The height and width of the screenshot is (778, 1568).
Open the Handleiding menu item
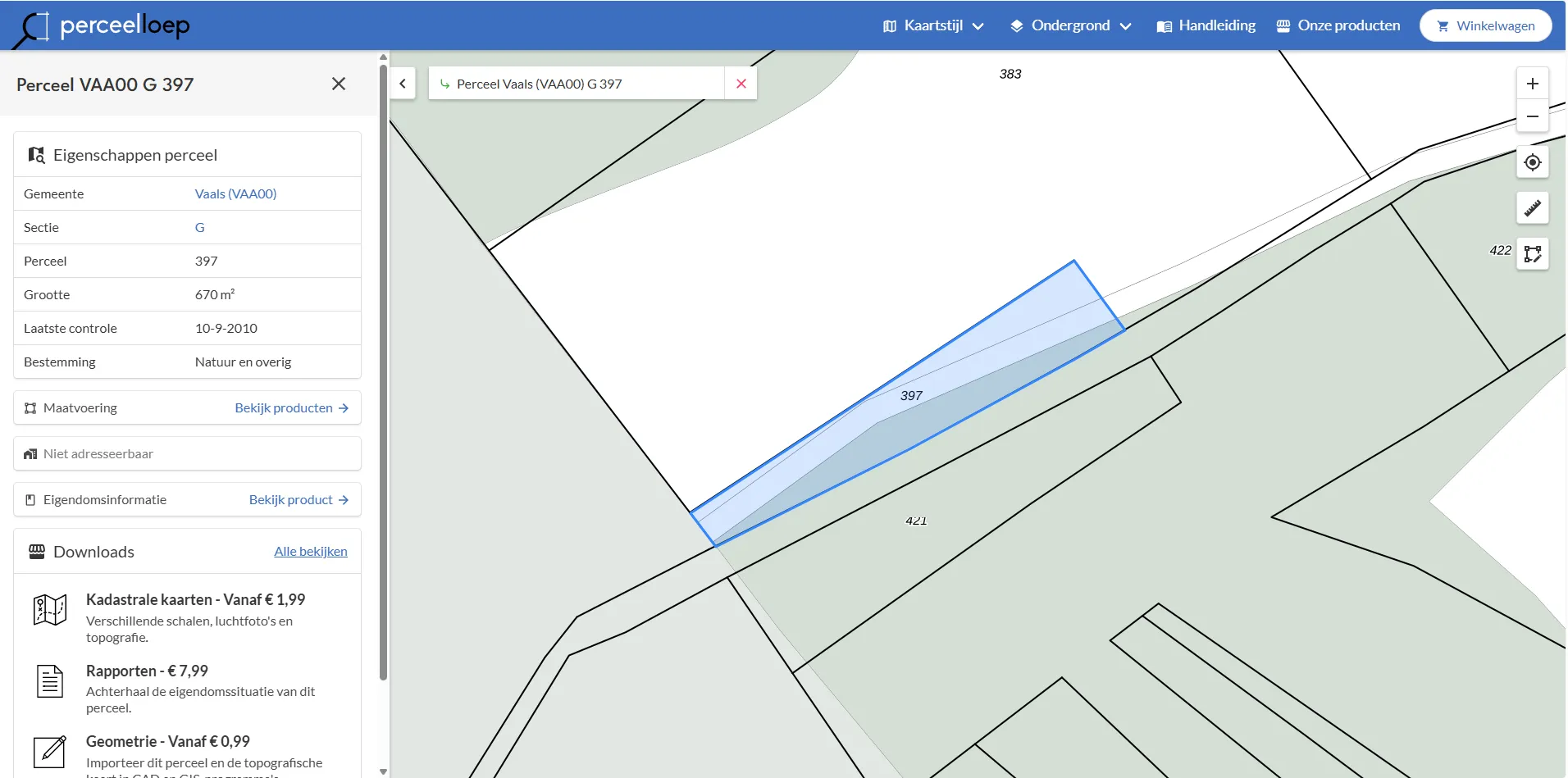pyautogui.click(x=1206, y=25)
